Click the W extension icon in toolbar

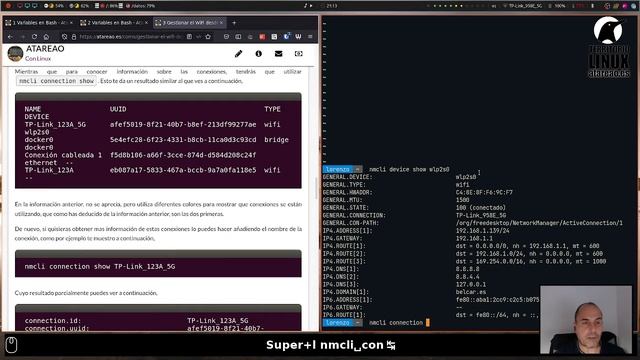tap(298, 37)
